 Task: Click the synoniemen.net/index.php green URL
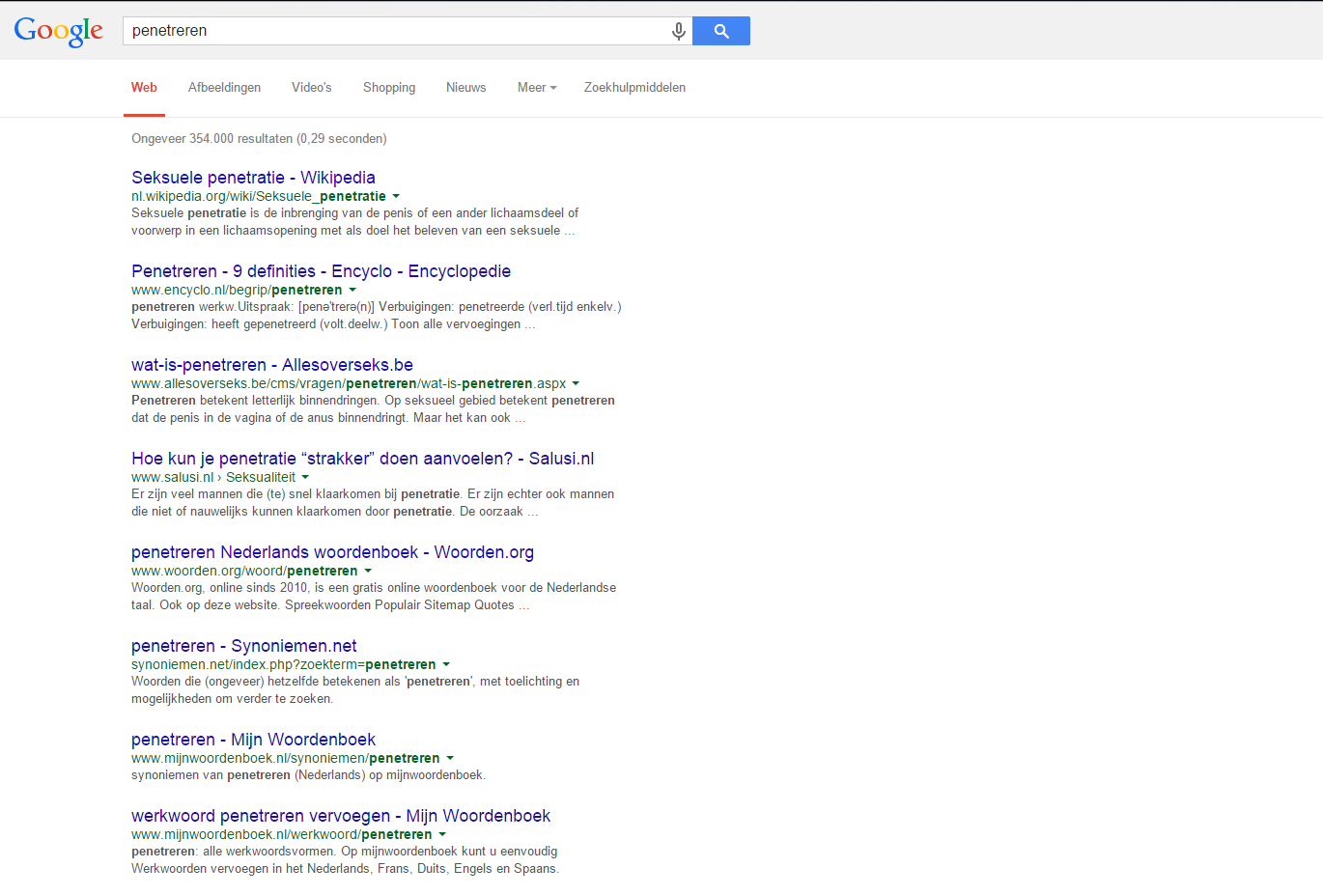pos(284,664)
